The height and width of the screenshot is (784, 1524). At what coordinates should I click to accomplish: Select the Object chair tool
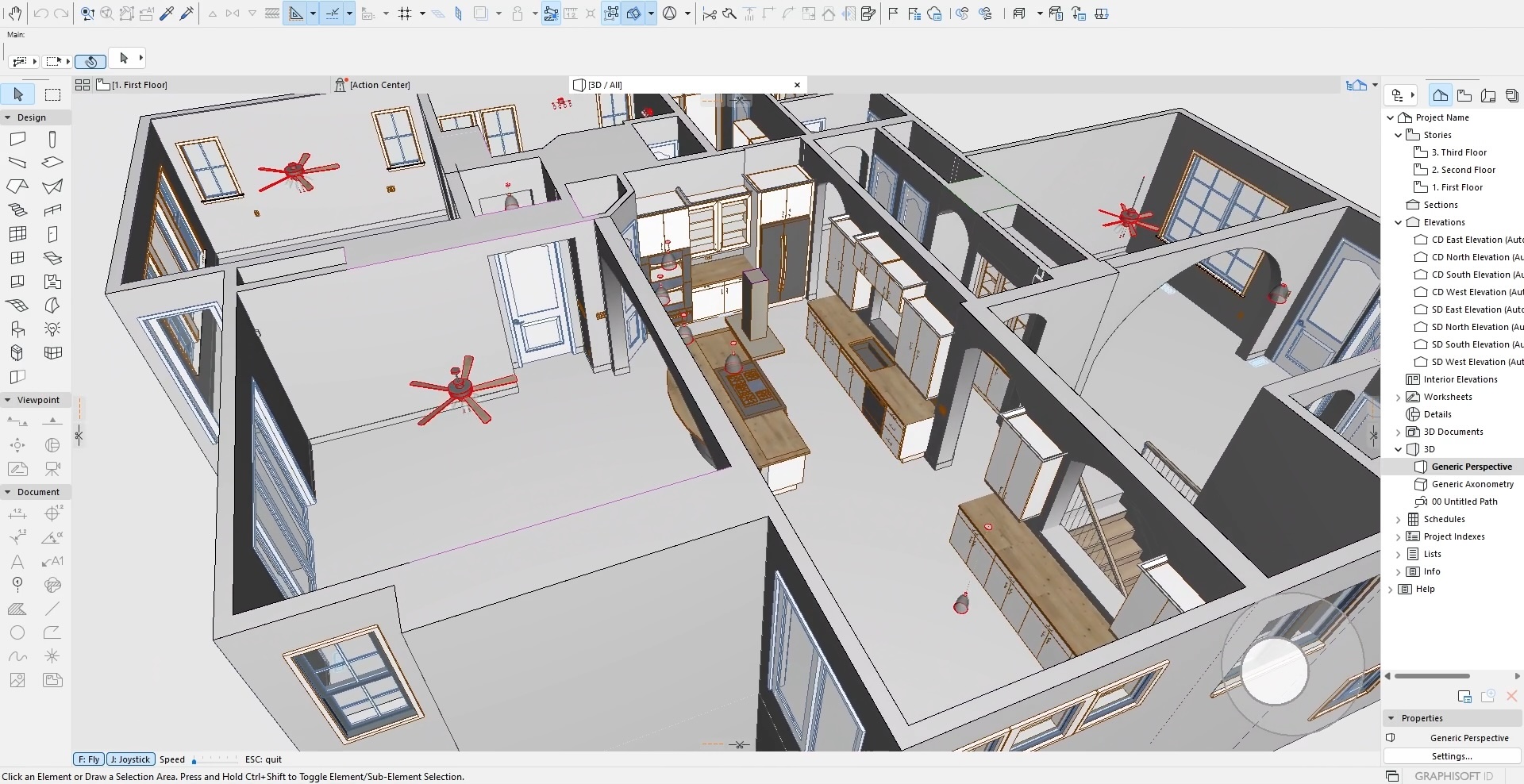17,329
